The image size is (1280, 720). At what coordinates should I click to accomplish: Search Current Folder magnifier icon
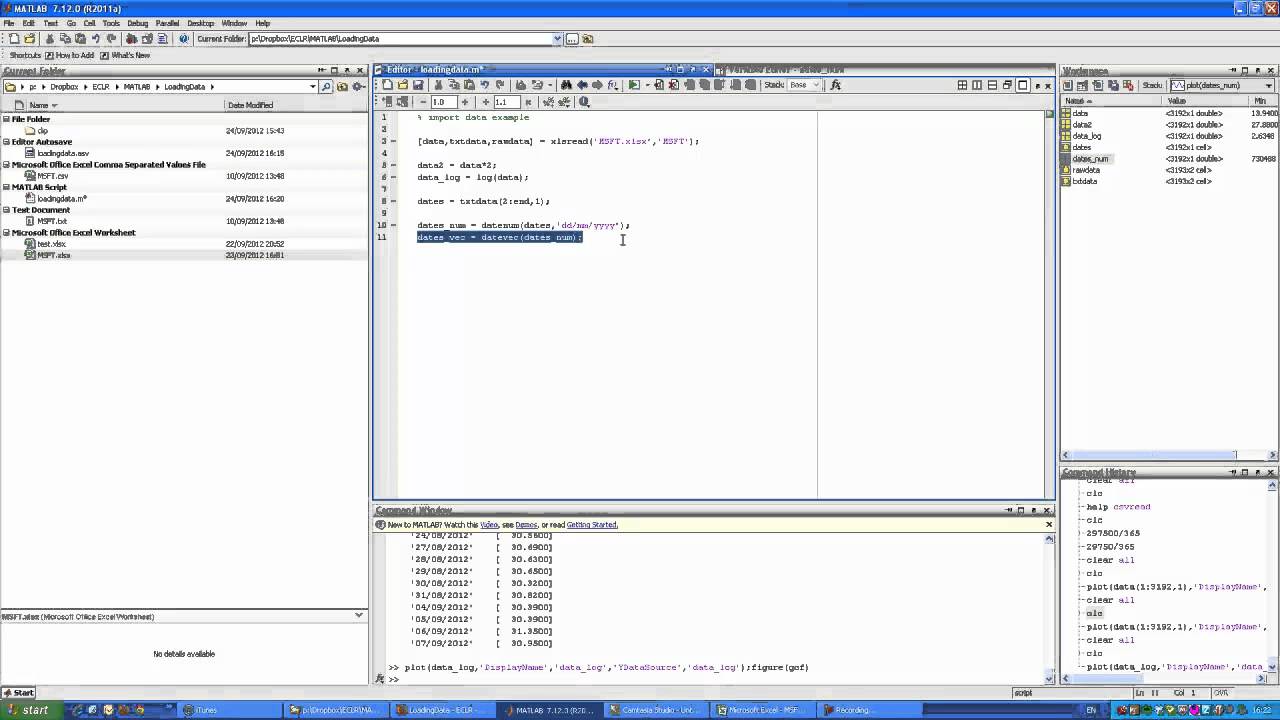[326, 87]
